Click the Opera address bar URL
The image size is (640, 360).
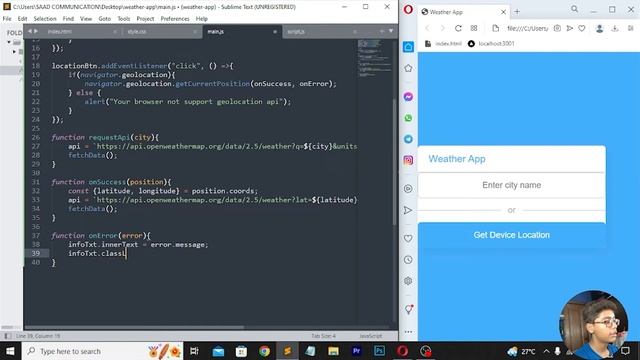click(527, 28)
